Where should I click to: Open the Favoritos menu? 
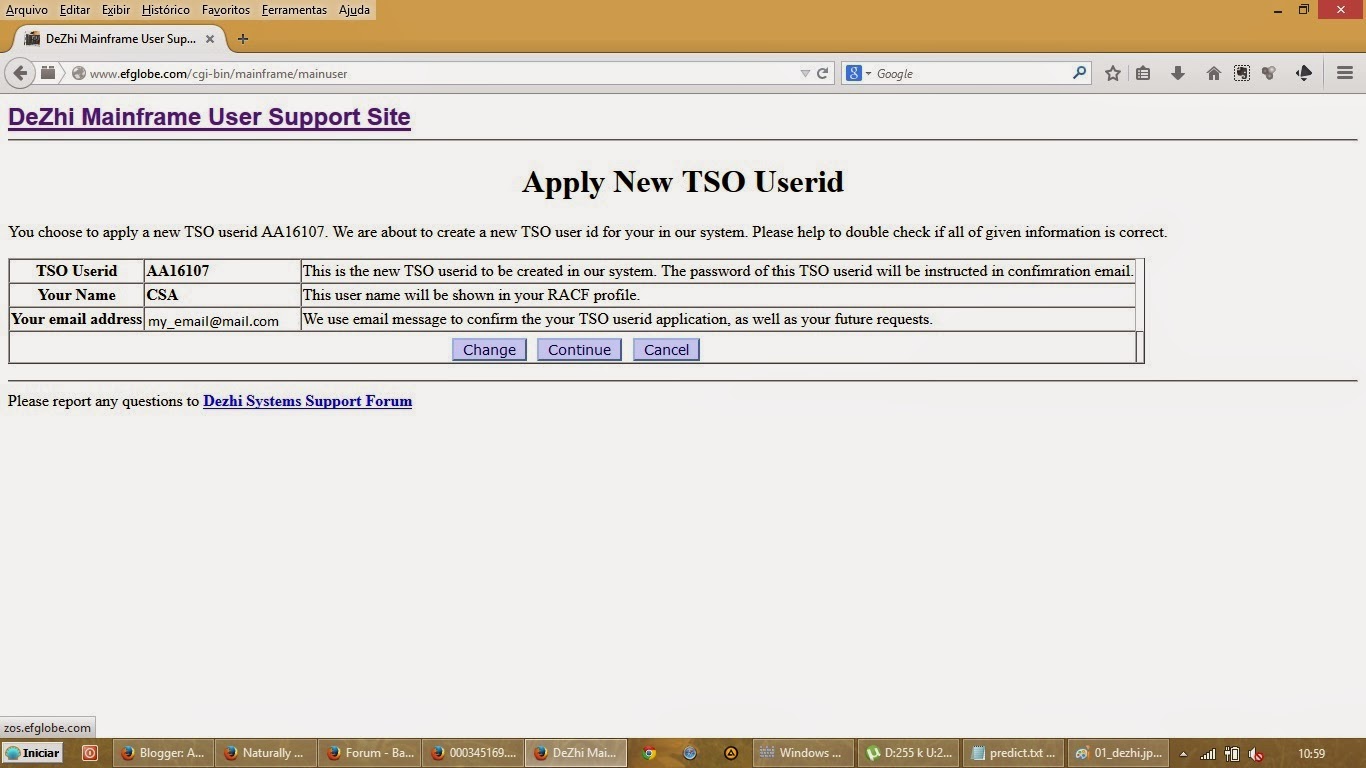(x=226, y=10)
